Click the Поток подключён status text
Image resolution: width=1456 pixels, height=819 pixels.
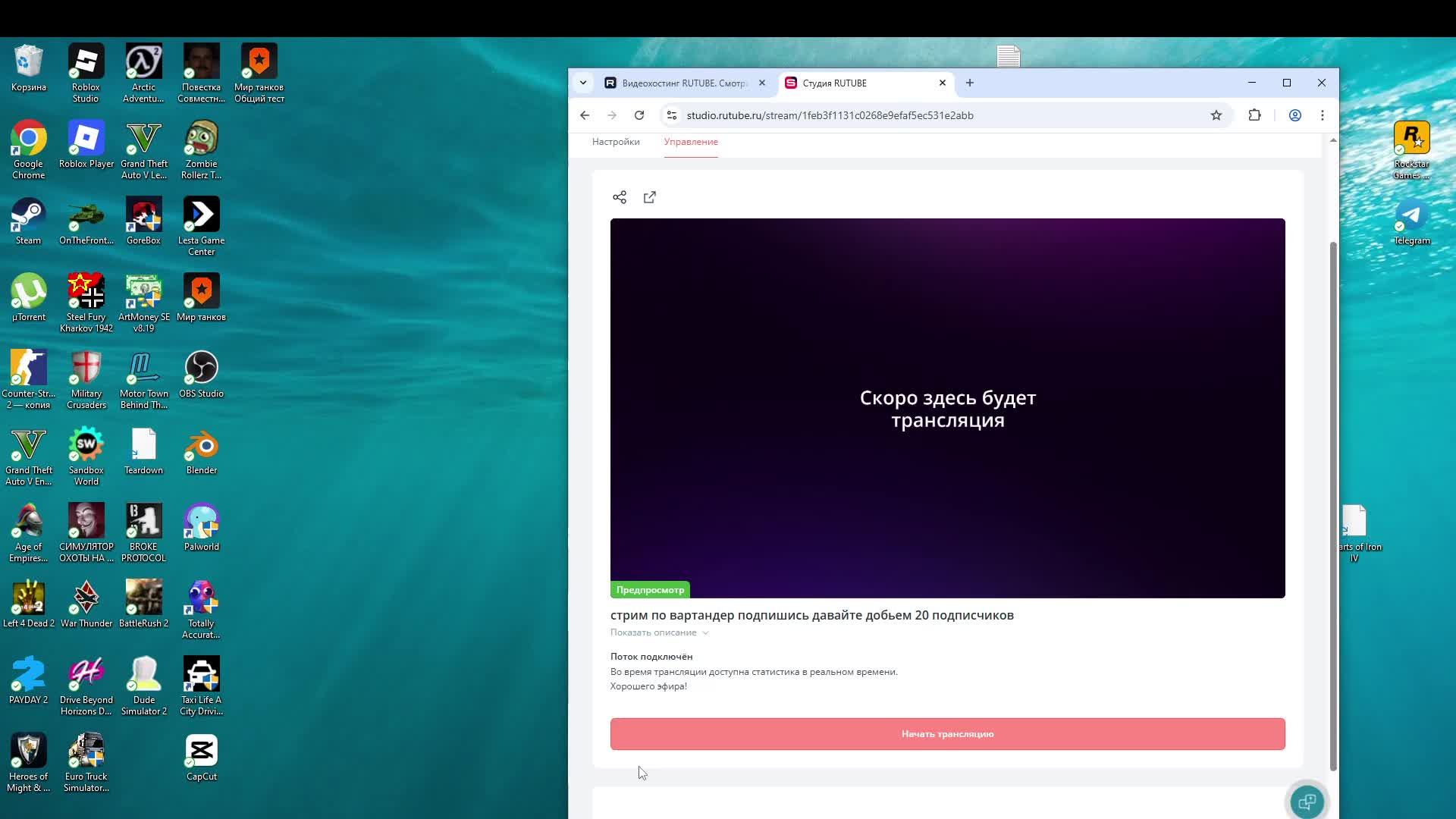[651, 657]
